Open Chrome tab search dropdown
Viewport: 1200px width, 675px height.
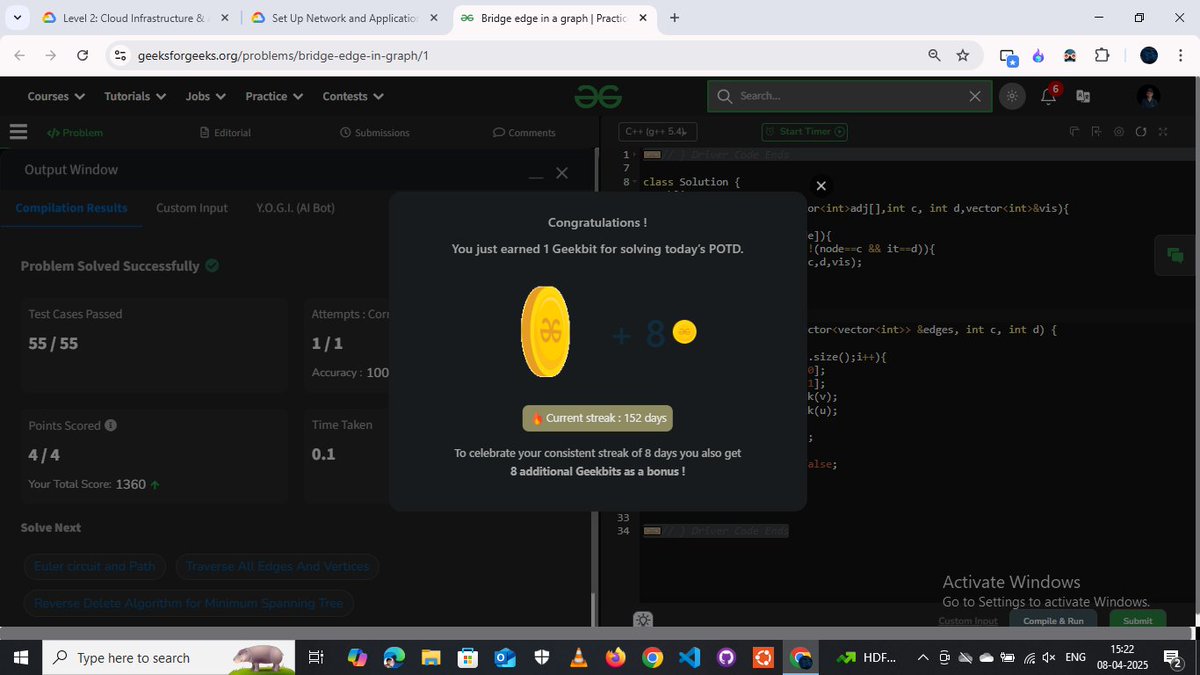(17, 17)
